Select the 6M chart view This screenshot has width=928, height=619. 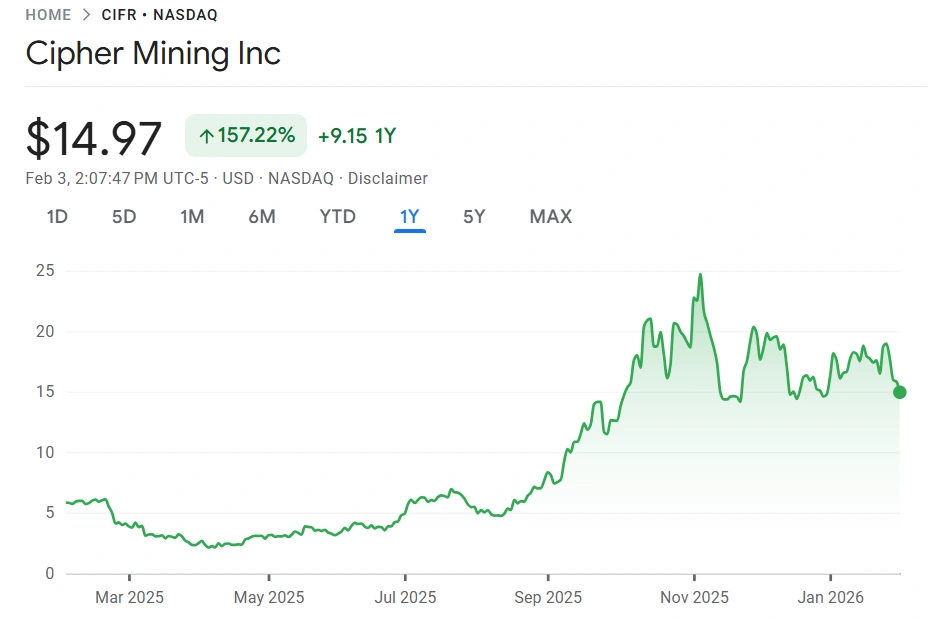(262, 216)
